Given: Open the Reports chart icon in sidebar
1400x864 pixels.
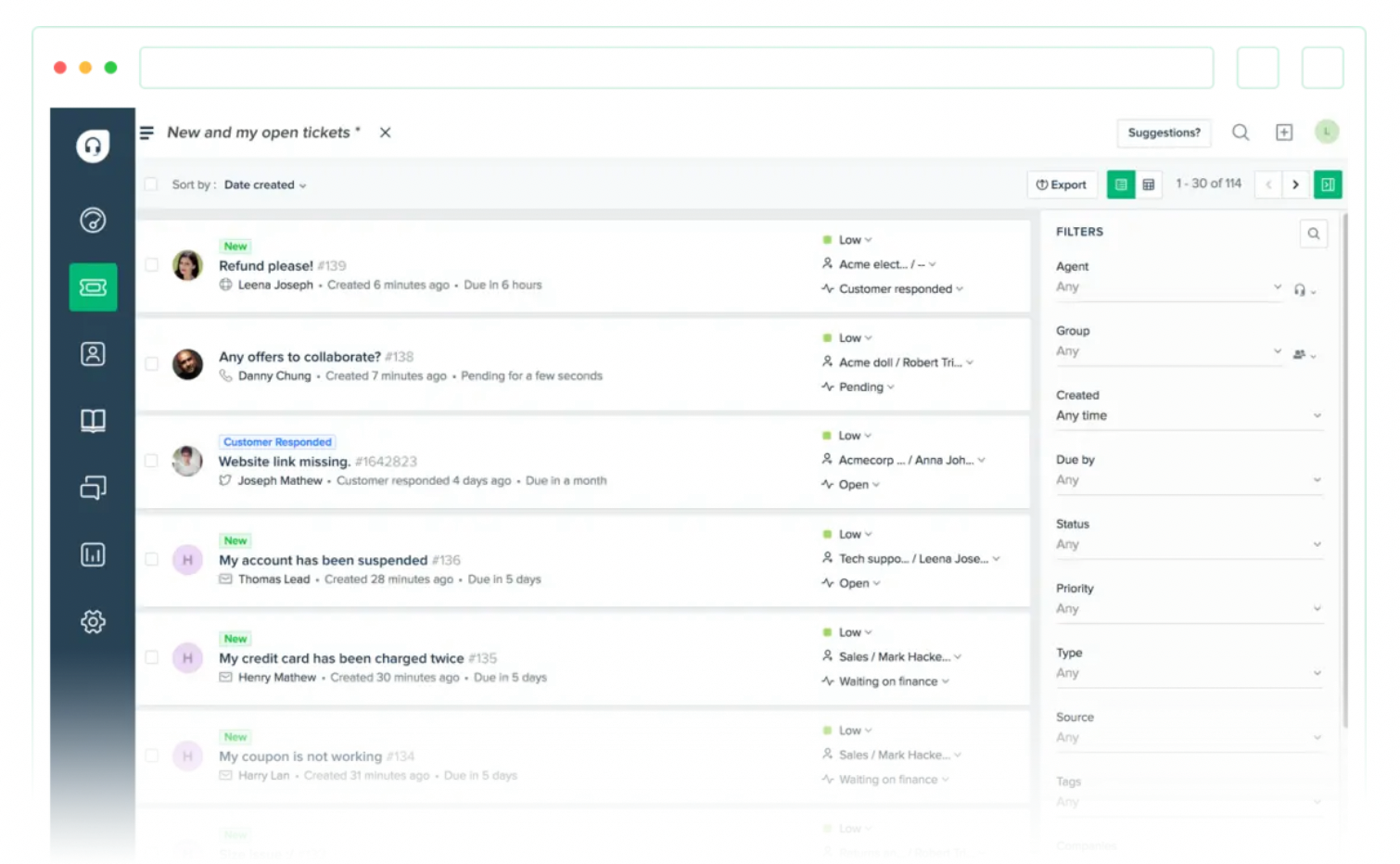Looking at the screenshot, I should pyautogui.click(x=93, y=554).
